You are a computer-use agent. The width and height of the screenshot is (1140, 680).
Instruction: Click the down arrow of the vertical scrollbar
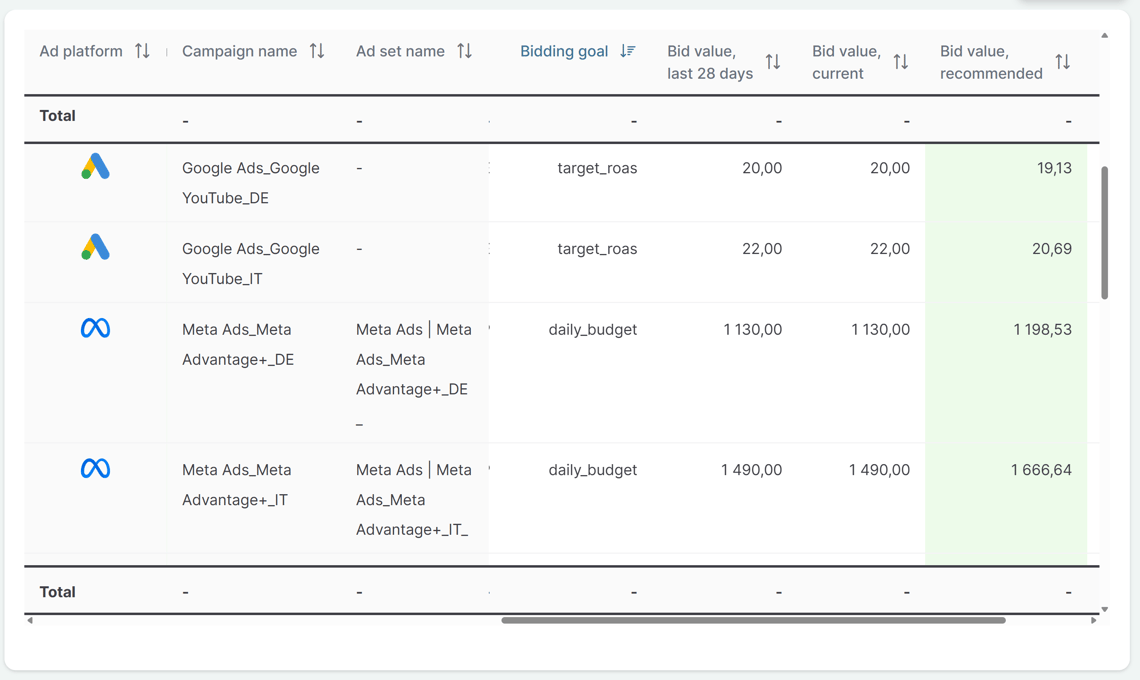[x=1103, y=608]
